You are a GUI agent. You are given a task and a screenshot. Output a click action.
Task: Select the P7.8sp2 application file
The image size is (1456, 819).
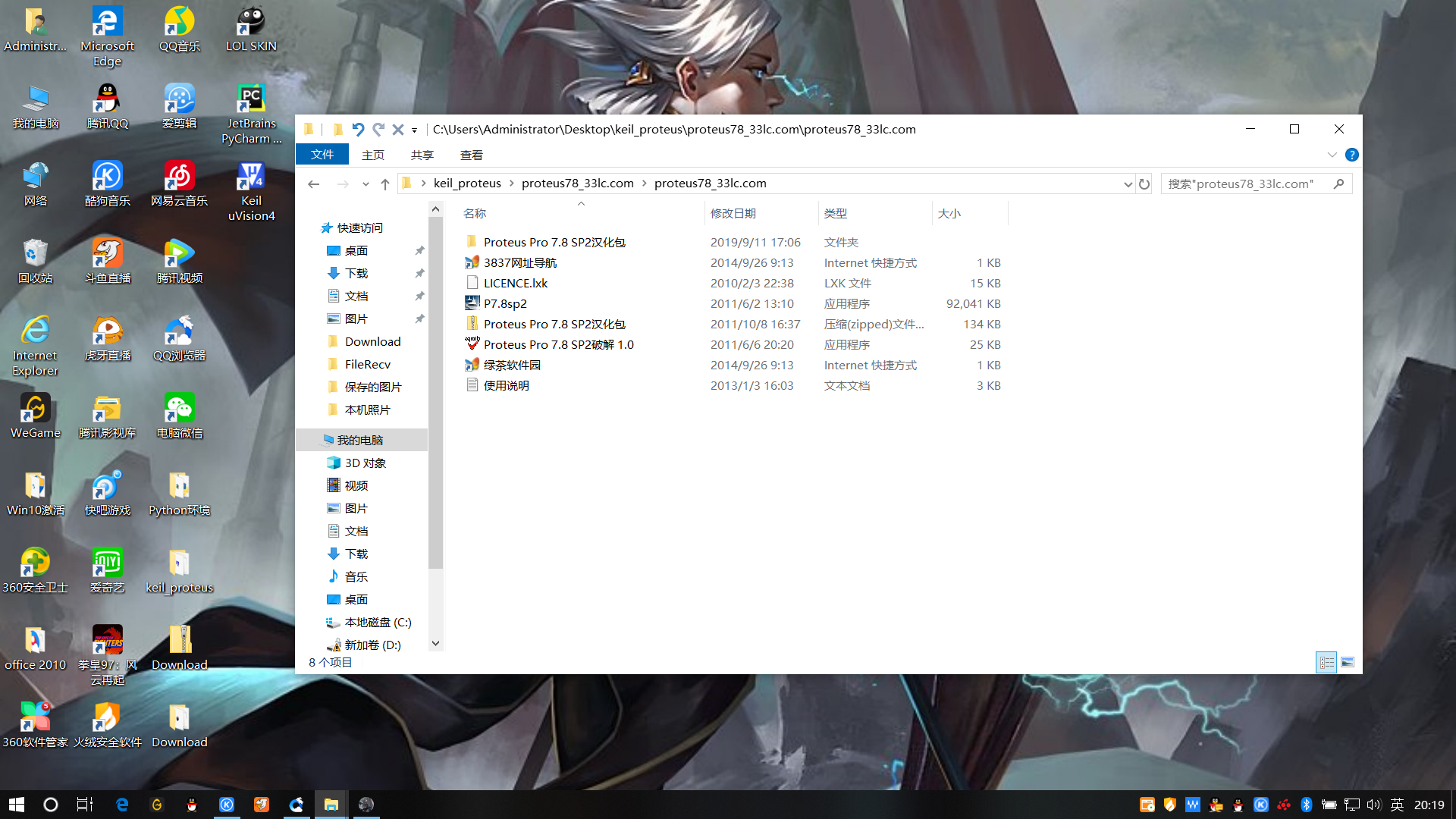505,303
